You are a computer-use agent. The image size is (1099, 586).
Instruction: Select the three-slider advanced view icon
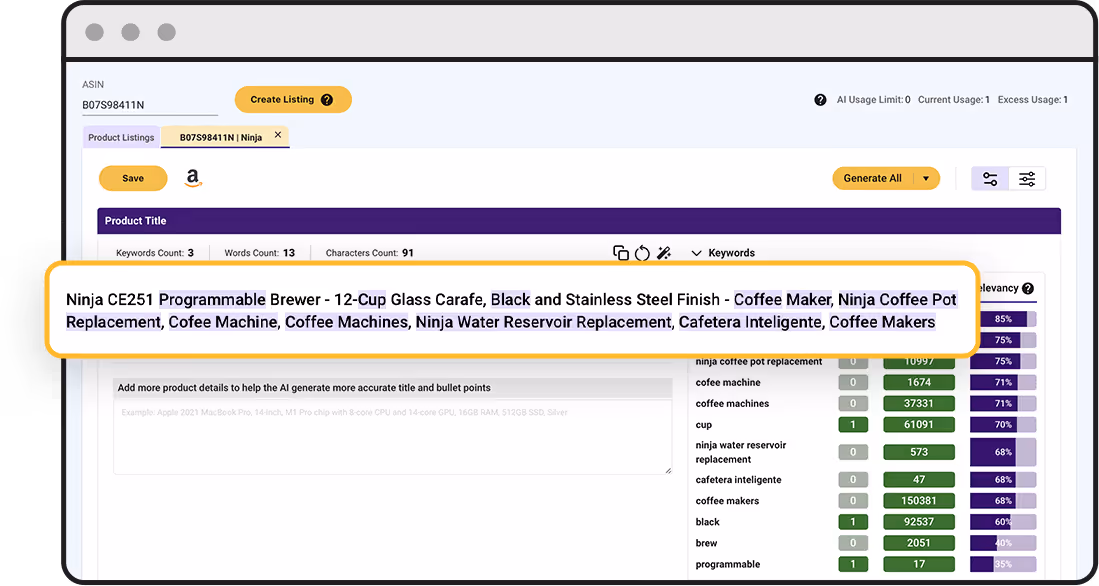point(1027,179)
